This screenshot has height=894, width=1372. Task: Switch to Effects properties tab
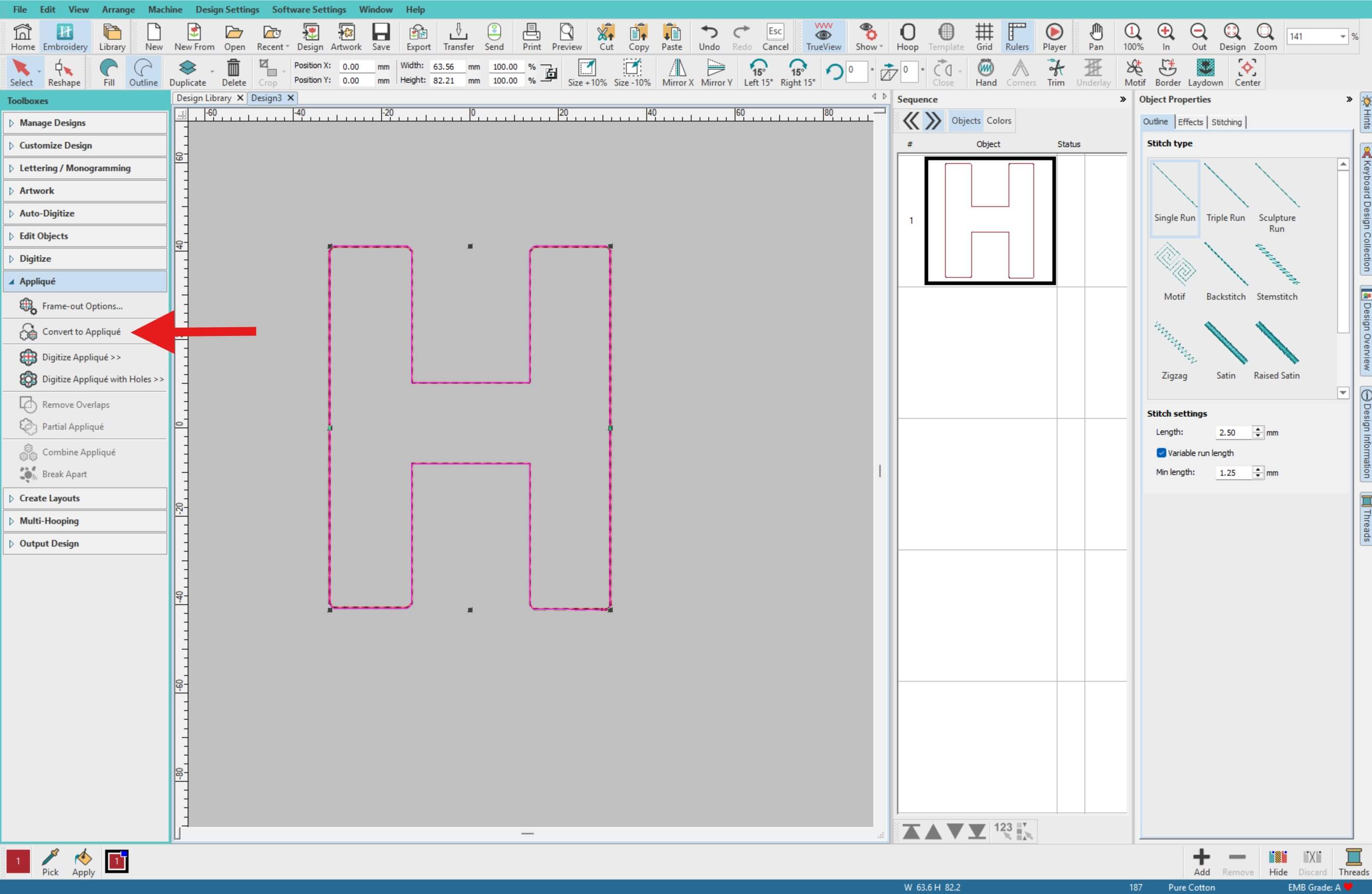(1190, 122)
